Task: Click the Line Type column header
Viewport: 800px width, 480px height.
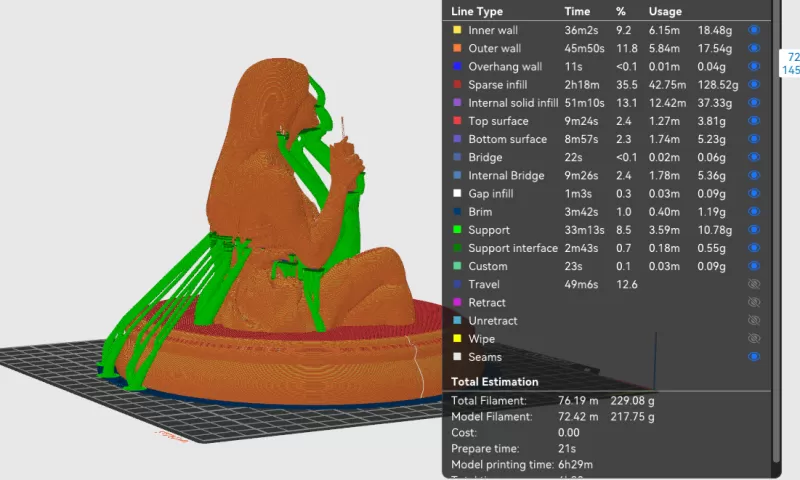Action: click(477, 11)
